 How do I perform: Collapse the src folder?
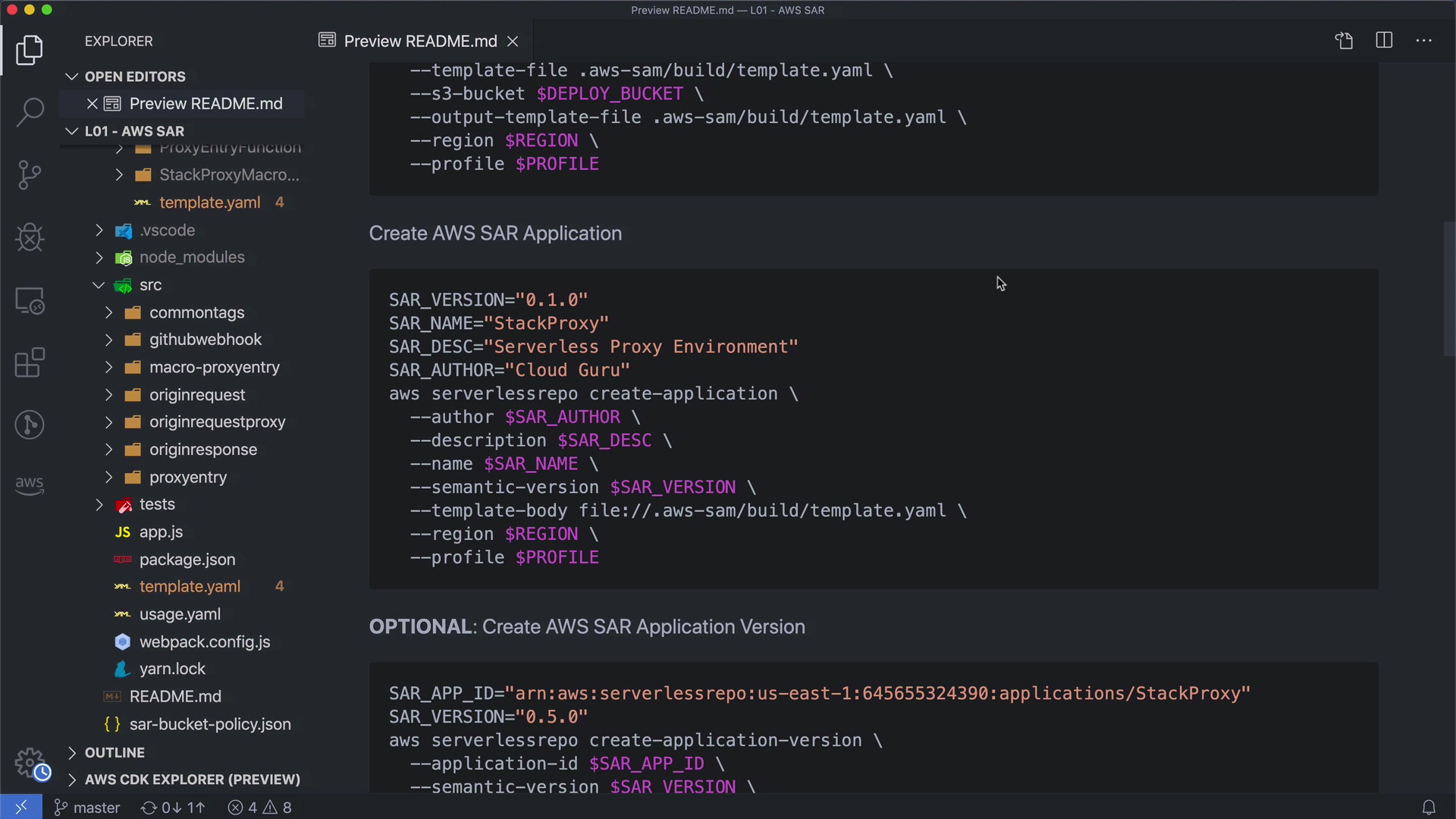click(99, 285)
